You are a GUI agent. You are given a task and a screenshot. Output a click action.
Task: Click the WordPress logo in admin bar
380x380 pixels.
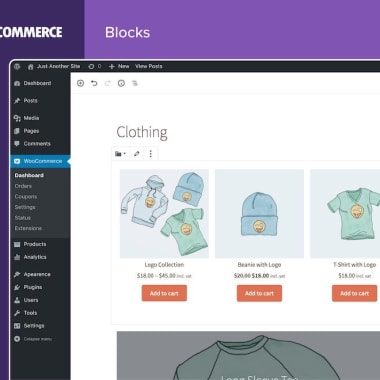click(17, 66)
